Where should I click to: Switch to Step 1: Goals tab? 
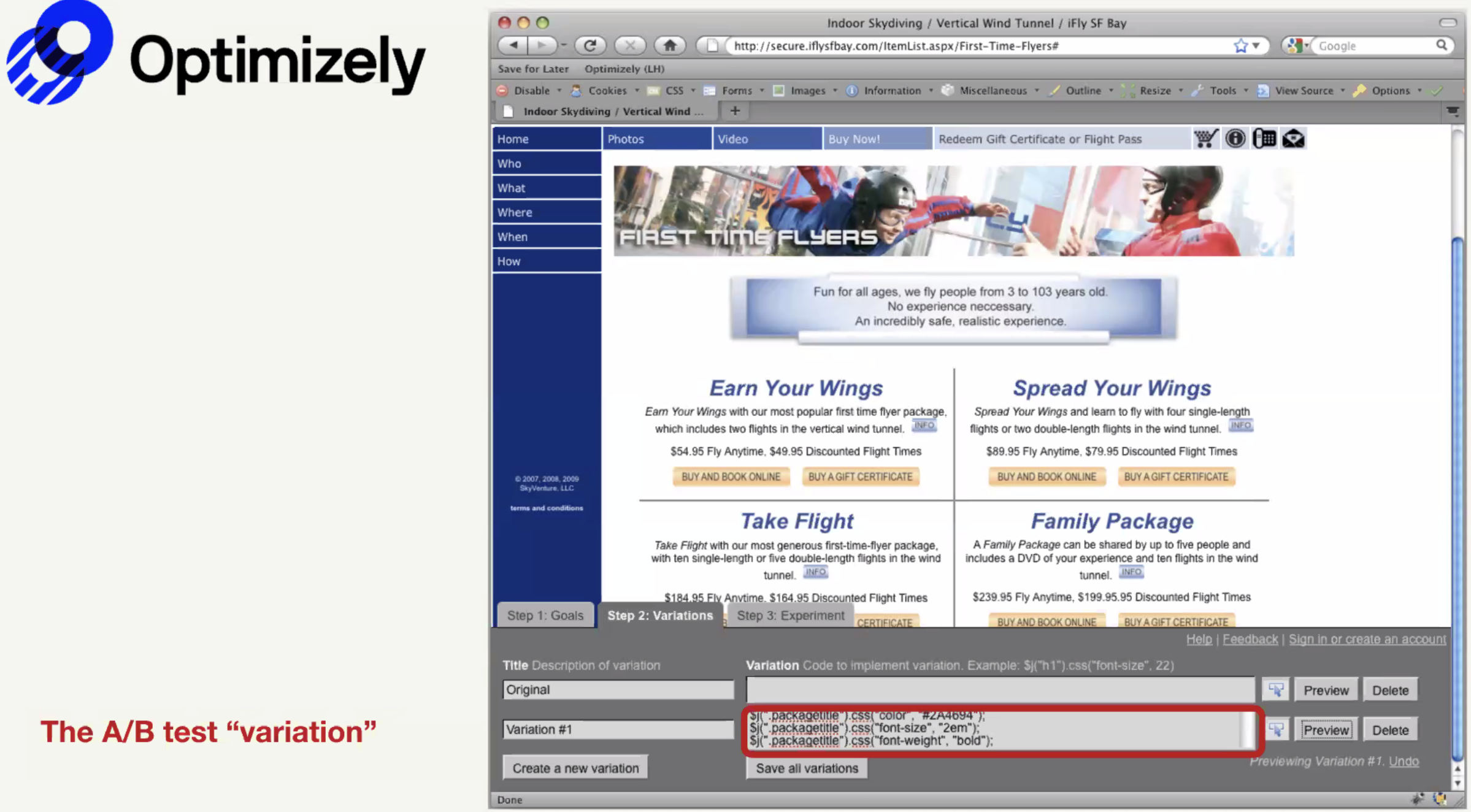click(x=545, y=615)
